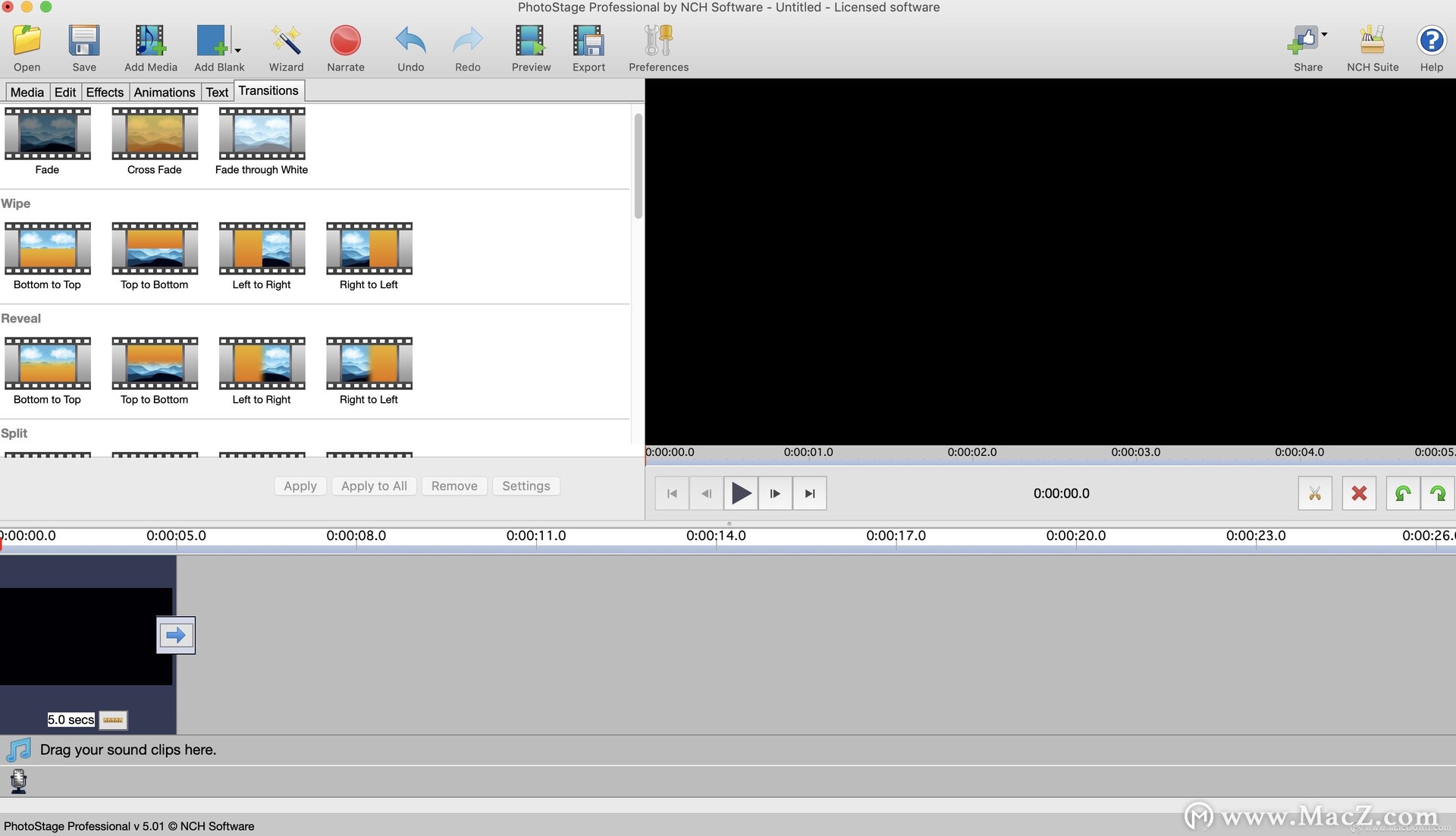Select the black slide clip on timeline
The width and height of the screenshot is (1456, 836).
pos(86,636)
